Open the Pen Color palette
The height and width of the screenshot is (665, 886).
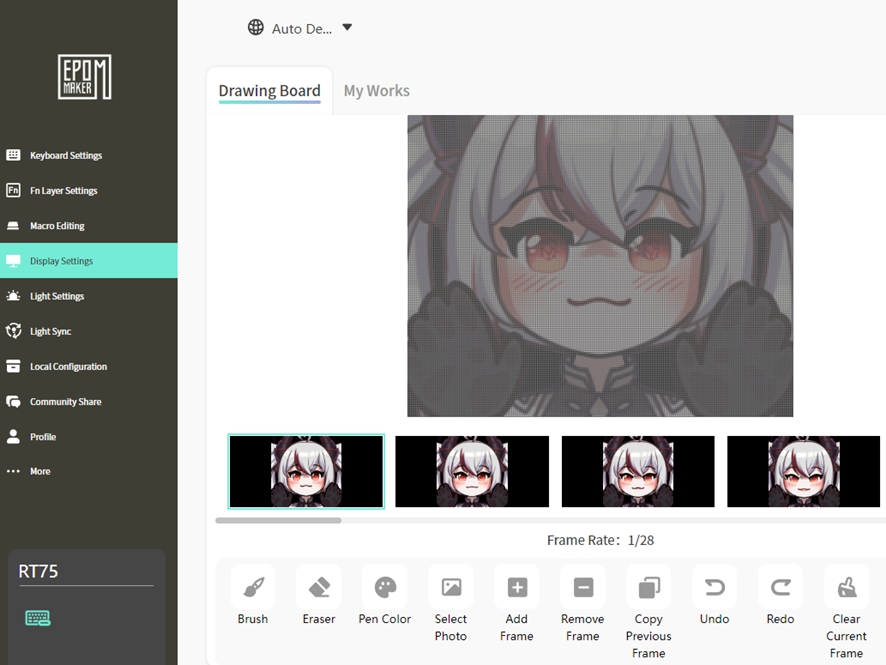tap(385, 587)
